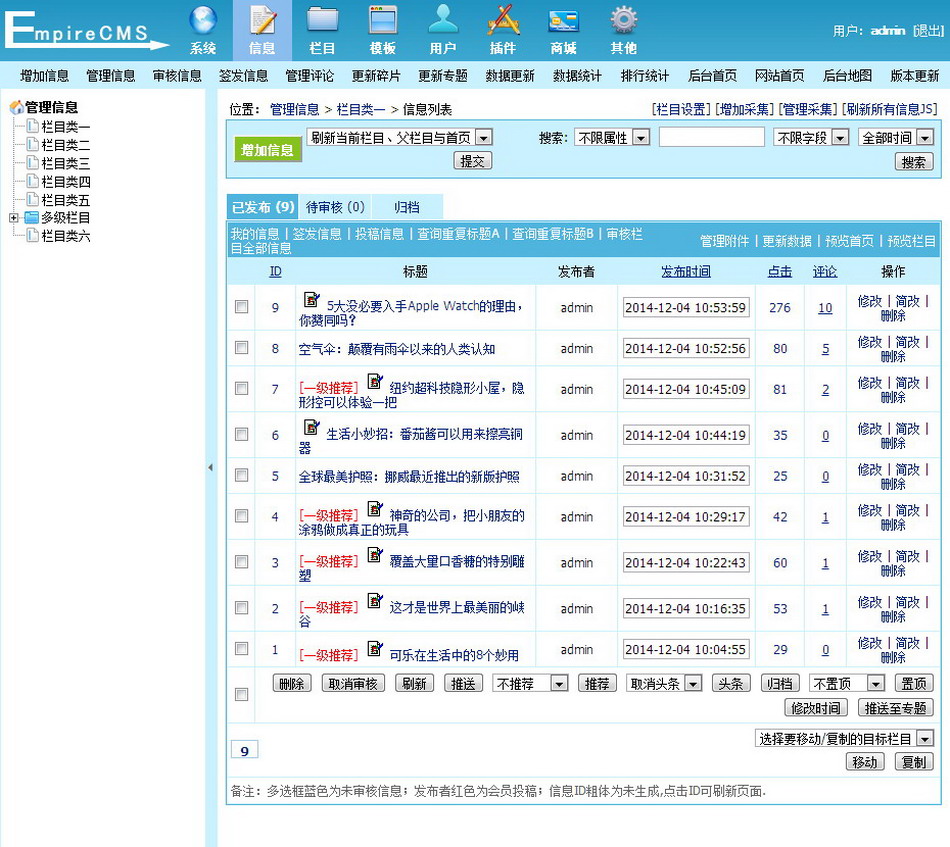Viewport: 950px width, 847px height.
Task: Click the 退出 logout link
Action: coord(927,31)
